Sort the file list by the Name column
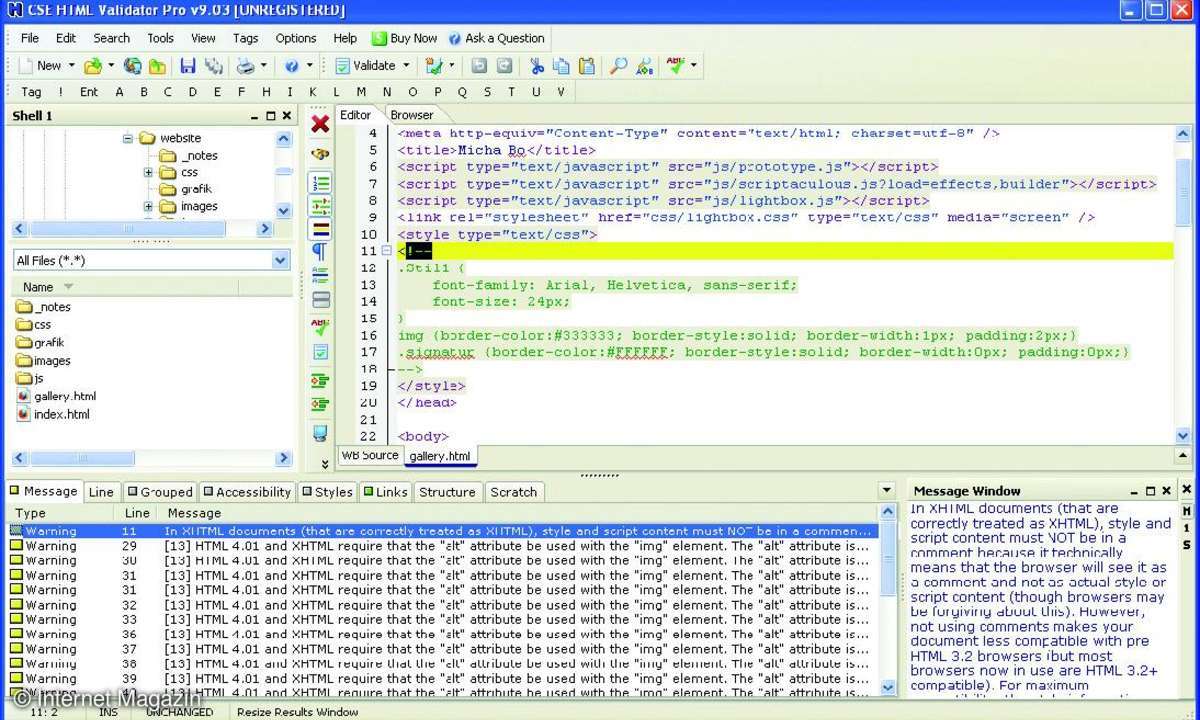1200x720 pixels. pos(38,287)
